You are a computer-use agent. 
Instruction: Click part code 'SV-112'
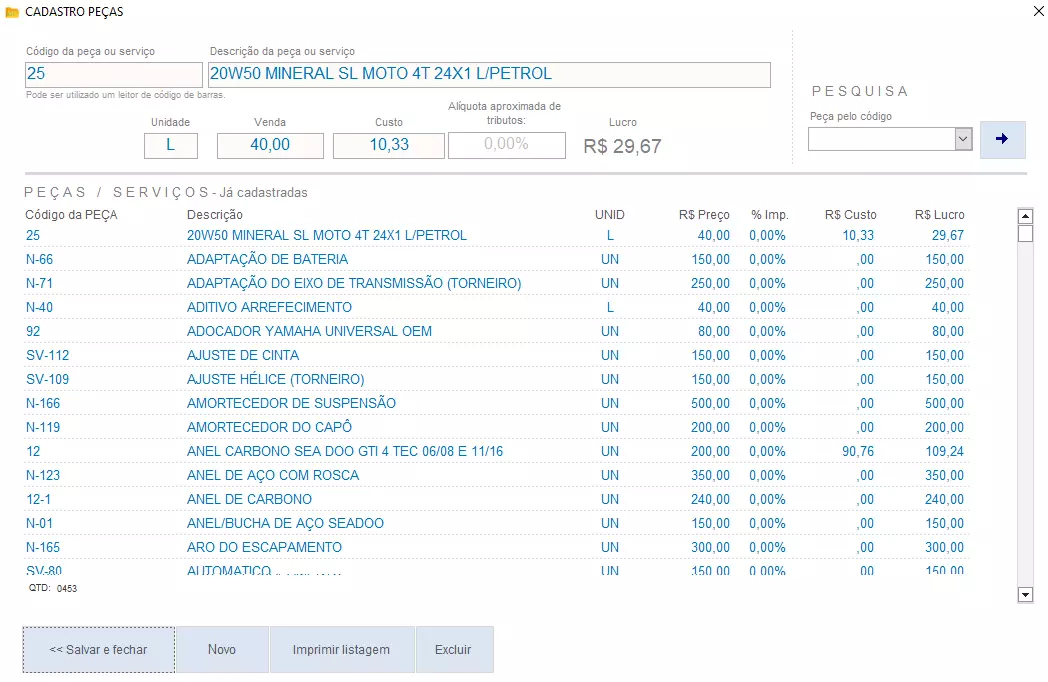click(x=47, y=356)
